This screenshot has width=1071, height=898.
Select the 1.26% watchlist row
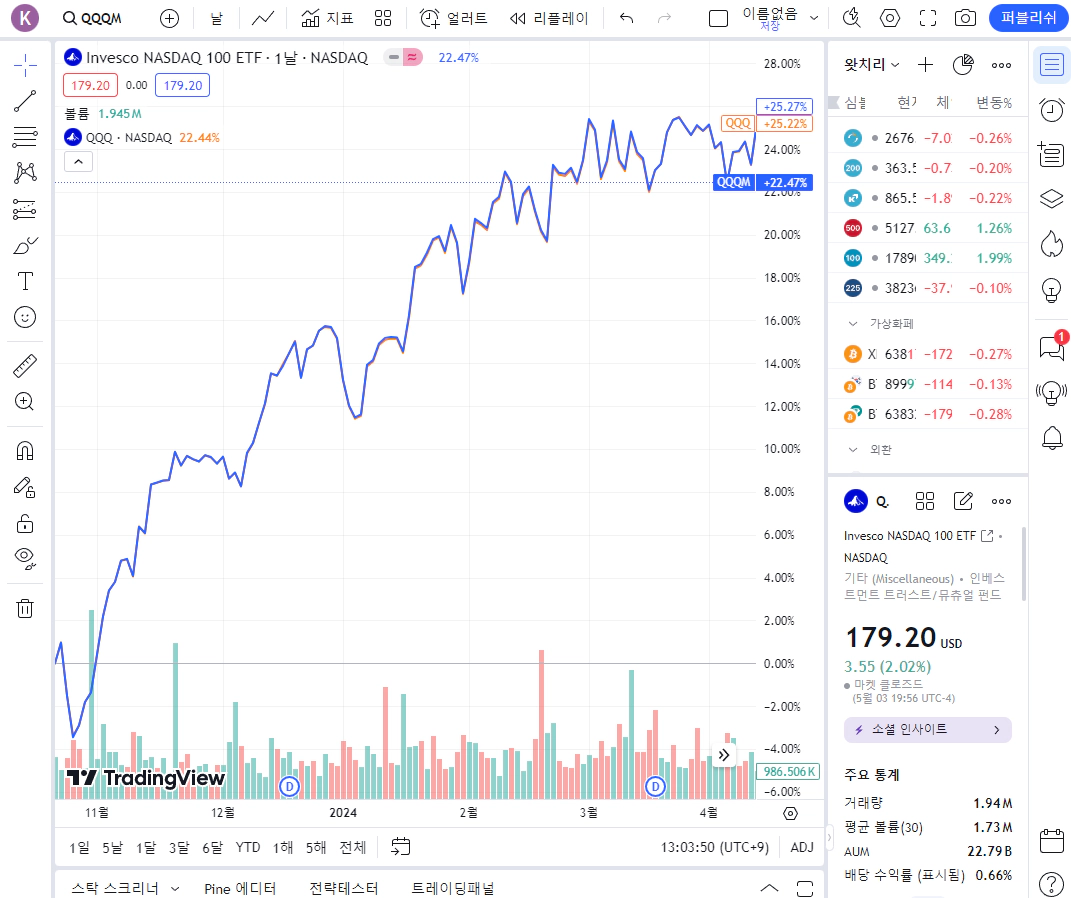point(928,228)
